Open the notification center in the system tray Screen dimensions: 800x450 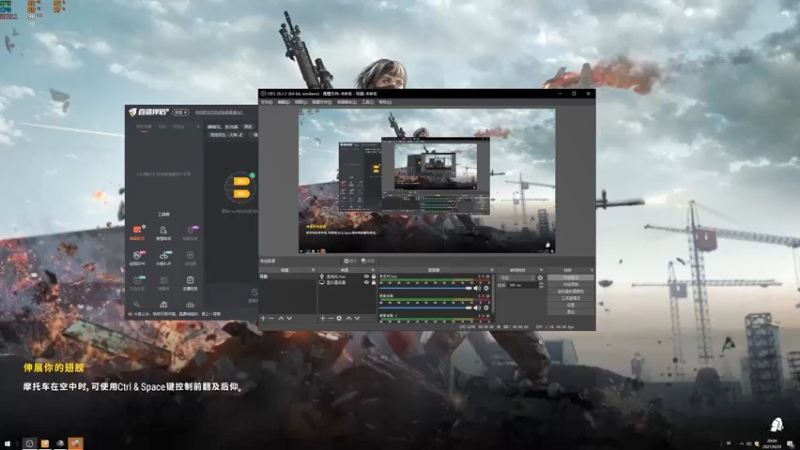[790, 444]
